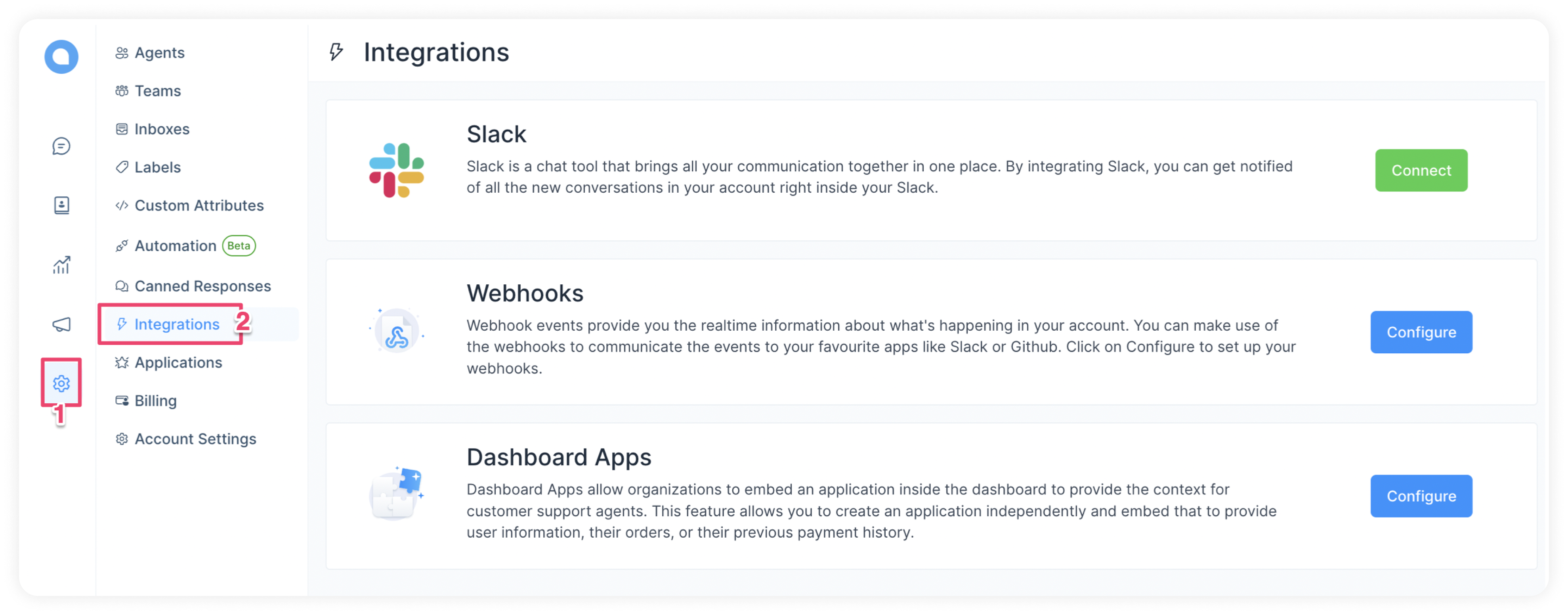Connect Slack integration
This screenshot has height=615, width=1568.
pos(1423,170)
